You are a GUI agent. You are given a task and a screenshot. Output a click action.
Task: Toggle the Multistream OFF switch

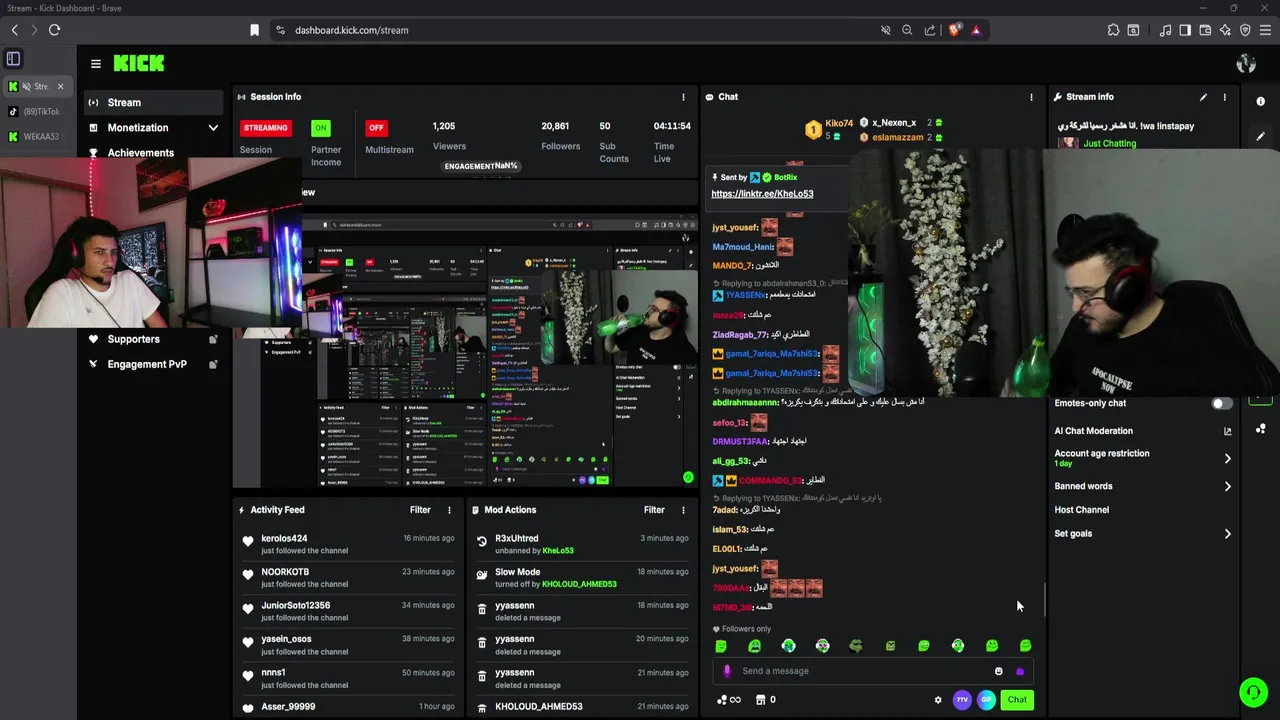376,128
